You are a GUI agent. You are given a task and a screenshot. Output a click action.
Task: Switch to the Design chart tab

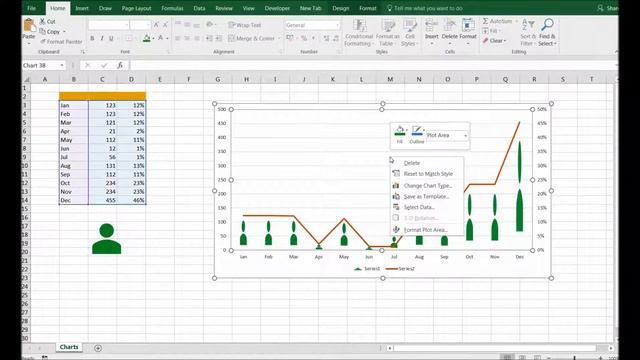point(341,8)
